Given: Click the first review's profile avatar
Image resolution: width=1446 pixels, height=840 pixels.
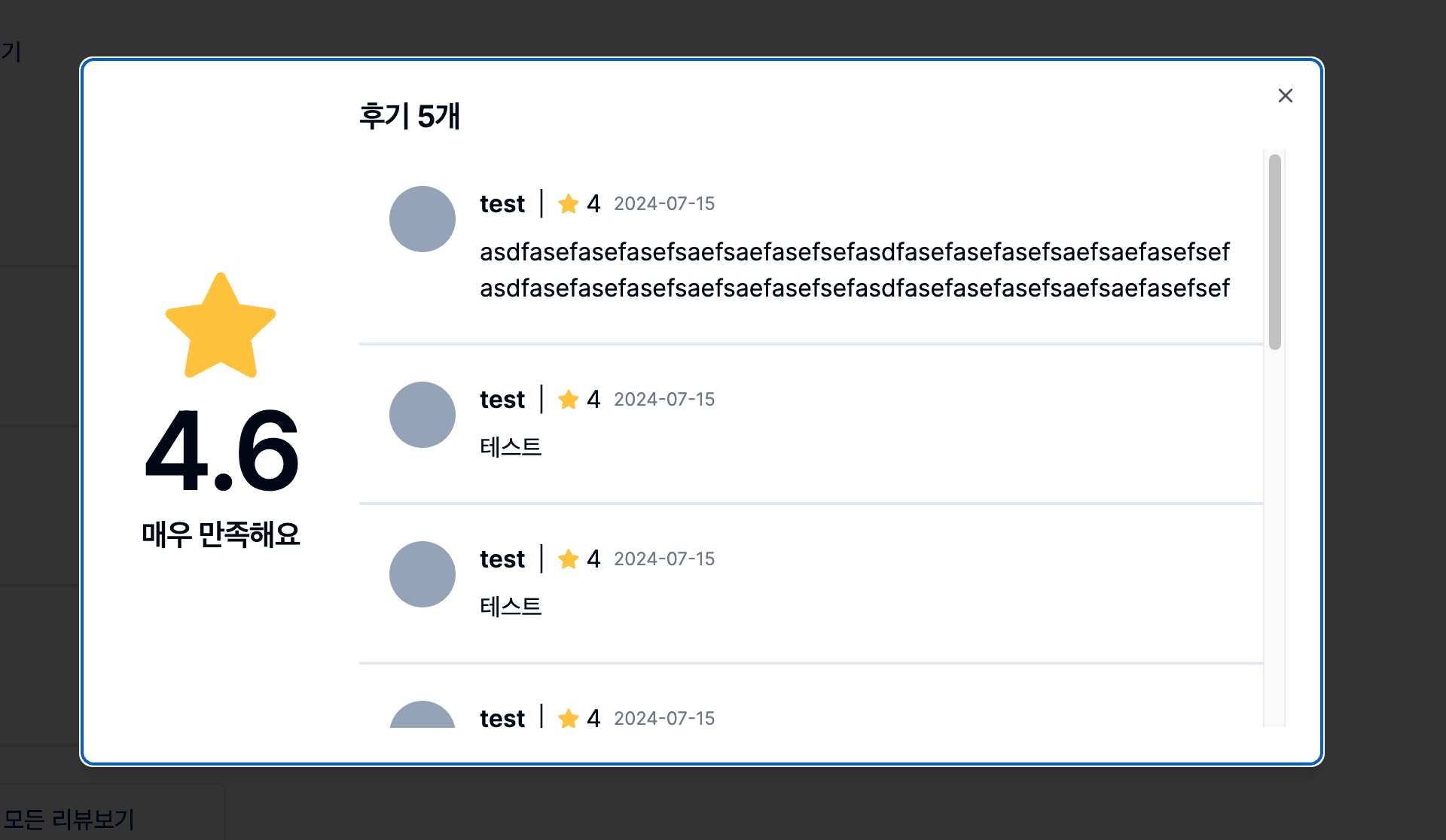Looking at the screenshot, I should click(423, 219).
